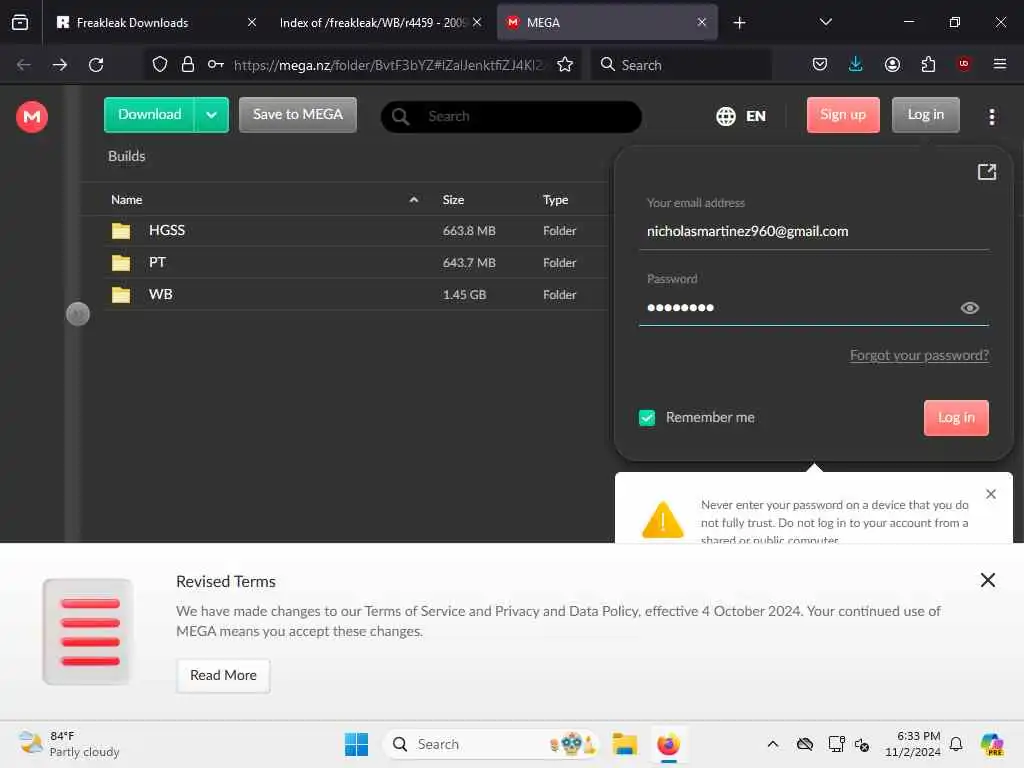Select the 1.45 GB size cell
1024x768 pixels.
point(464,295)
